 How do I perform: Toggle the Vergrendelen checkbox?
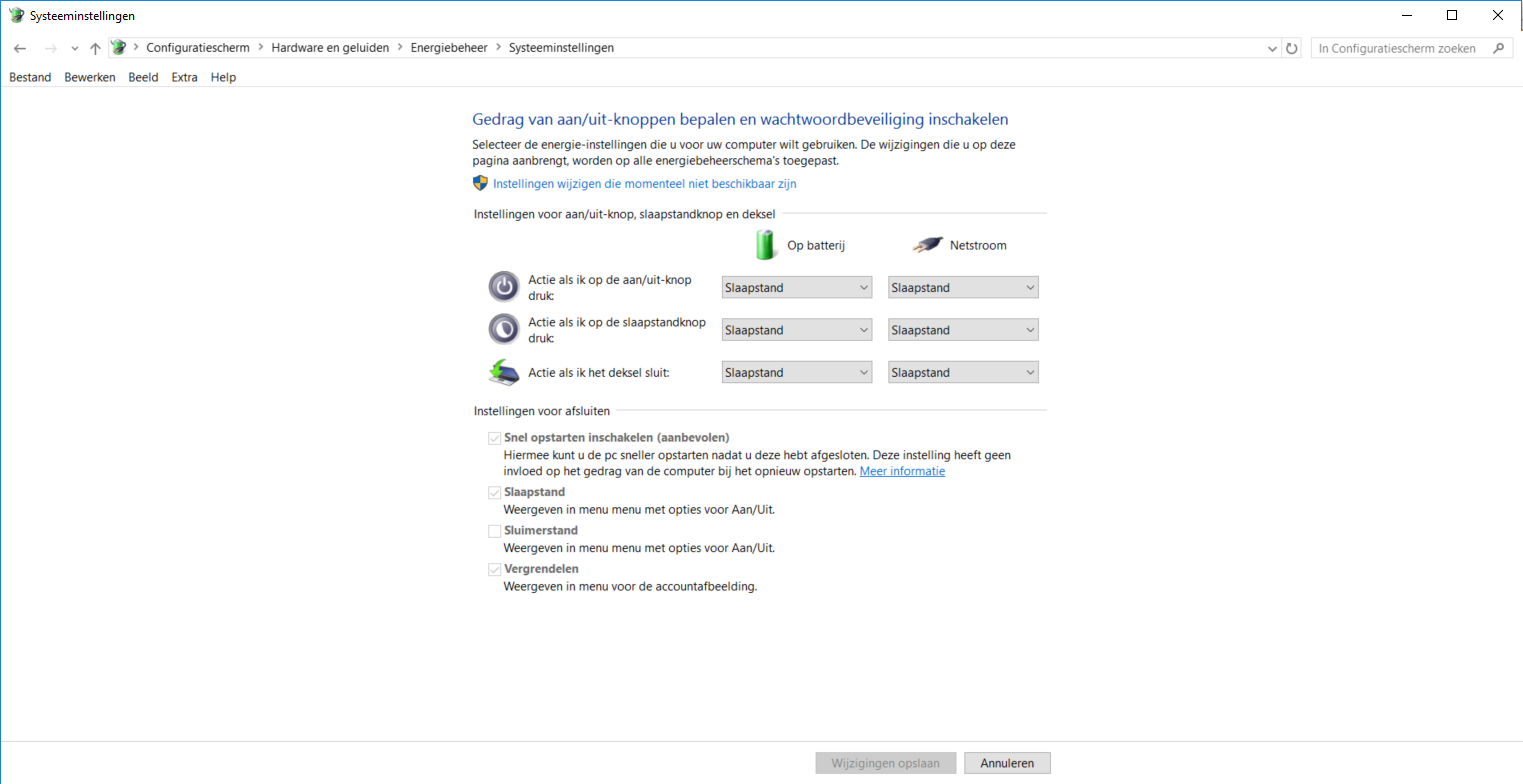click(494, 569)
